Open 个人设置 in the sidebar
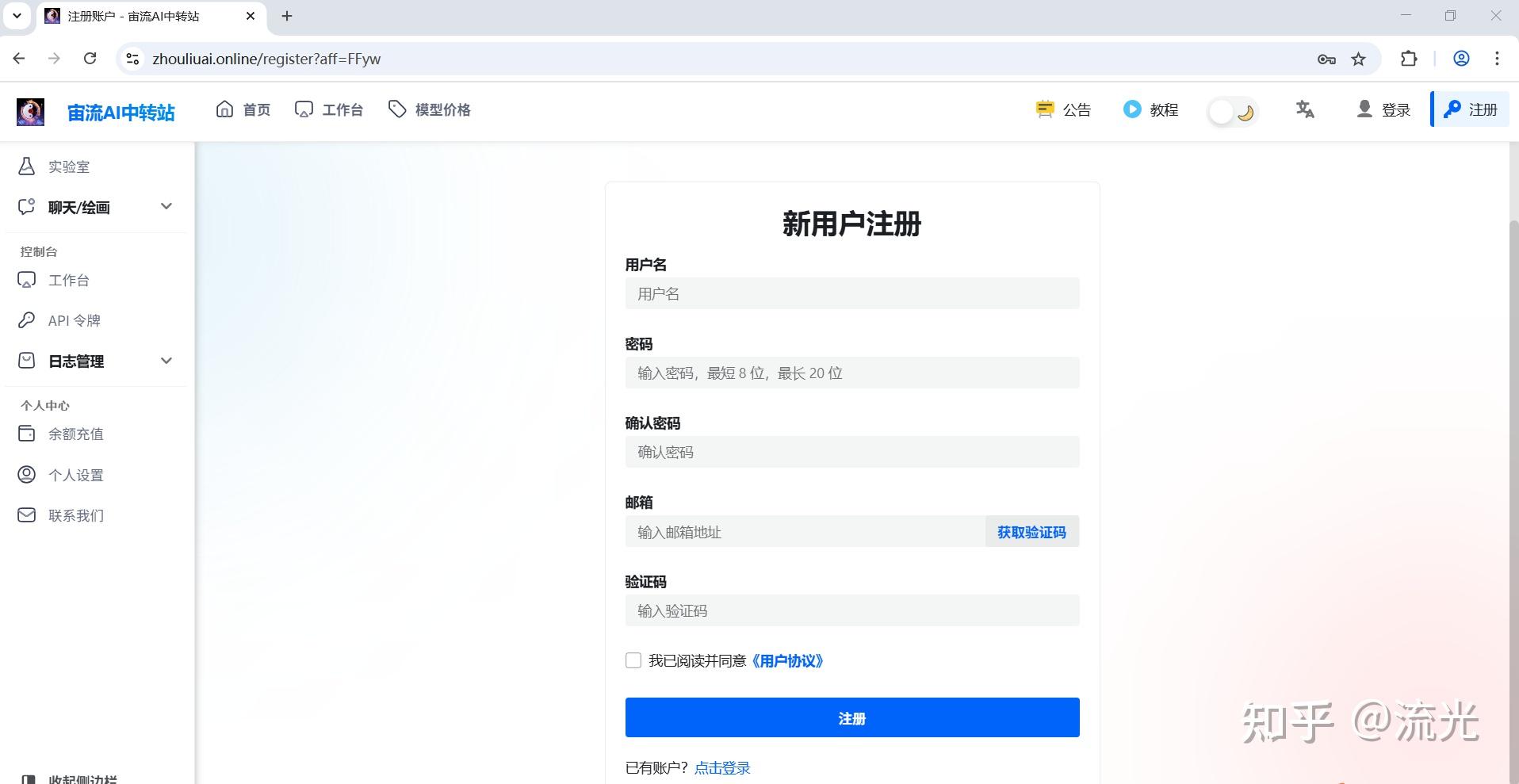 click(75, 475)
